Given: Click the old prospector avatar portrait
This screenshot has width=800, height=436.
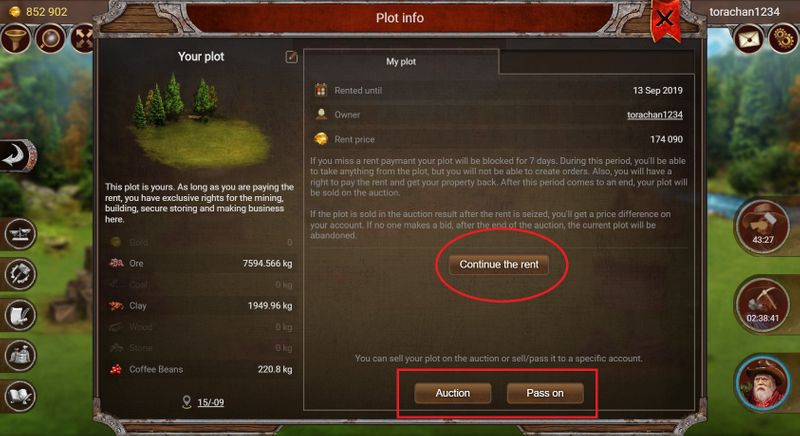Looking at the screenshot, I should click(x=764, y=383).
